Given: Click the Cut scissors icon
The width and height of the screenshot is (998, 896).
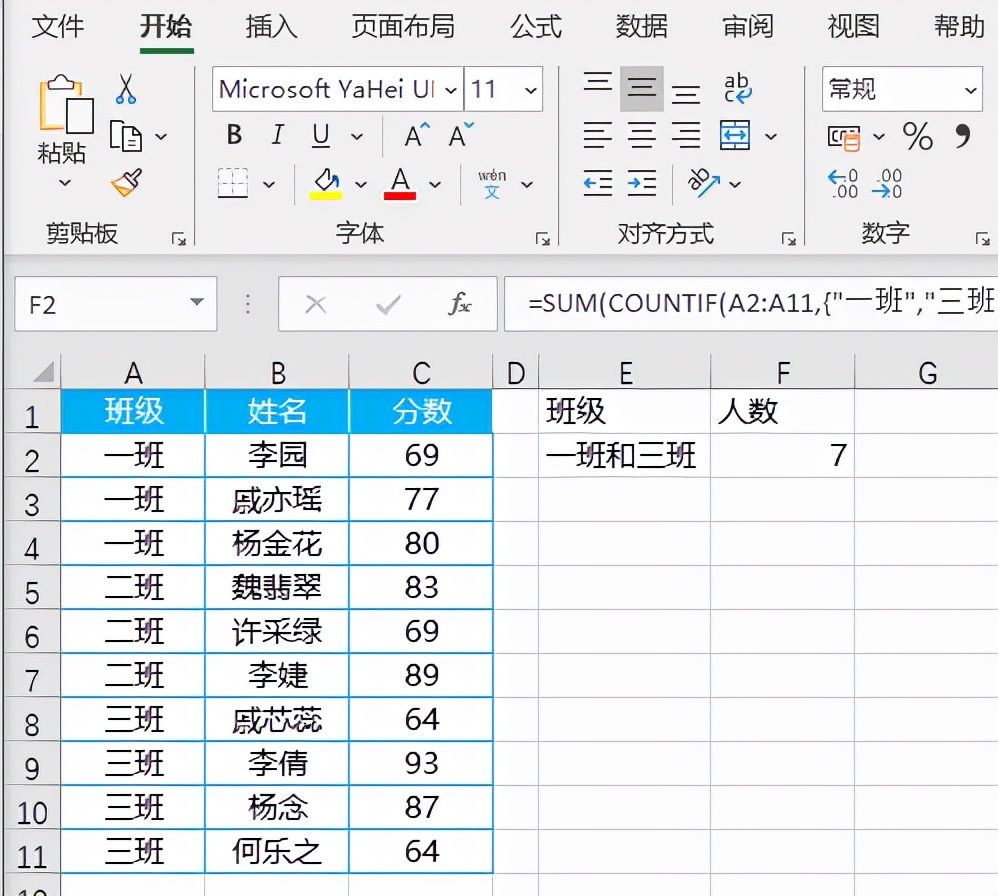Looking at the screenshot, I should pos(125,89).
